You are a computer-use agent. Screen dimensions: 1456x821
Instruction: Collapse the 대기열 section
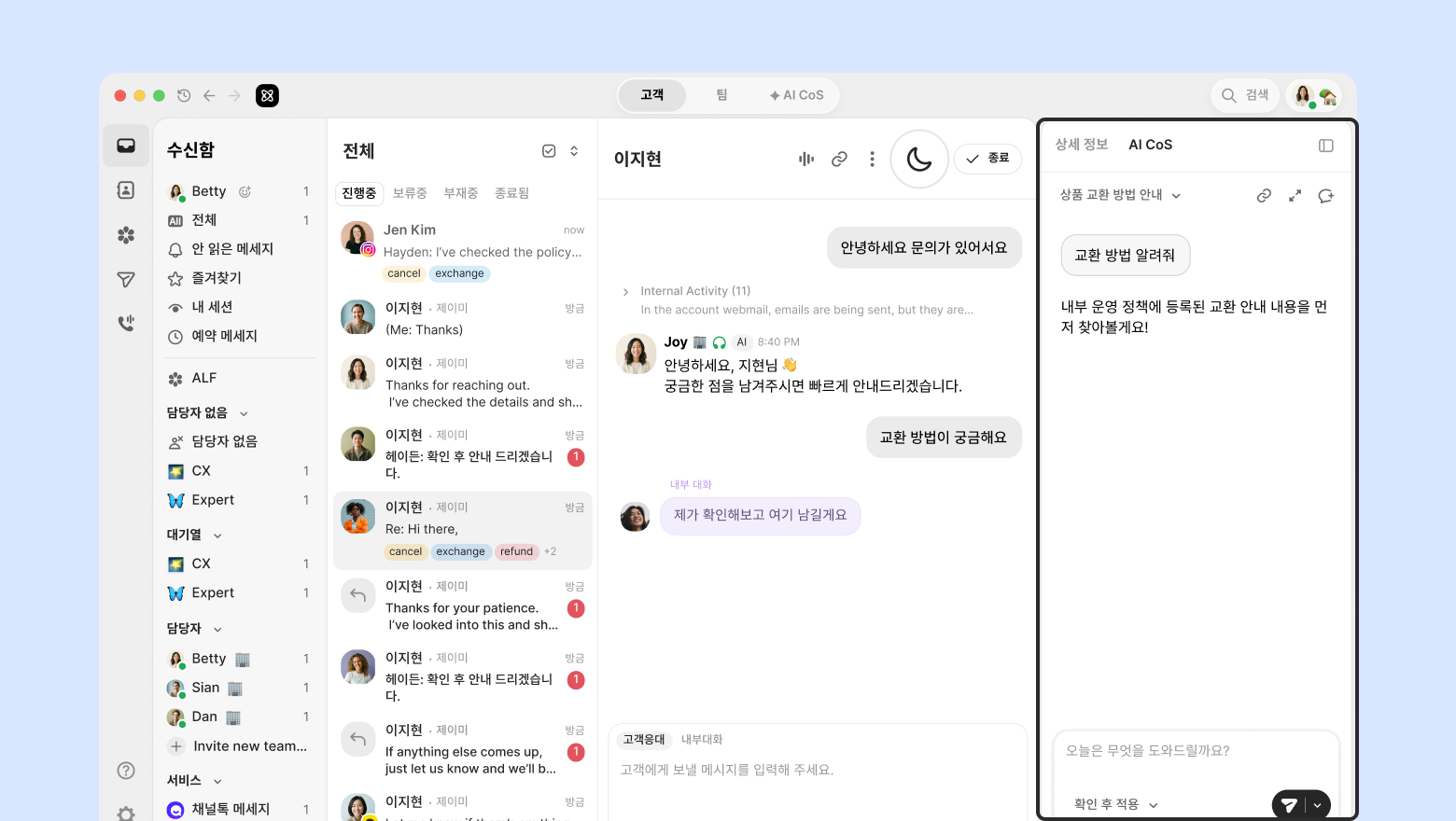tap(217, 536)
